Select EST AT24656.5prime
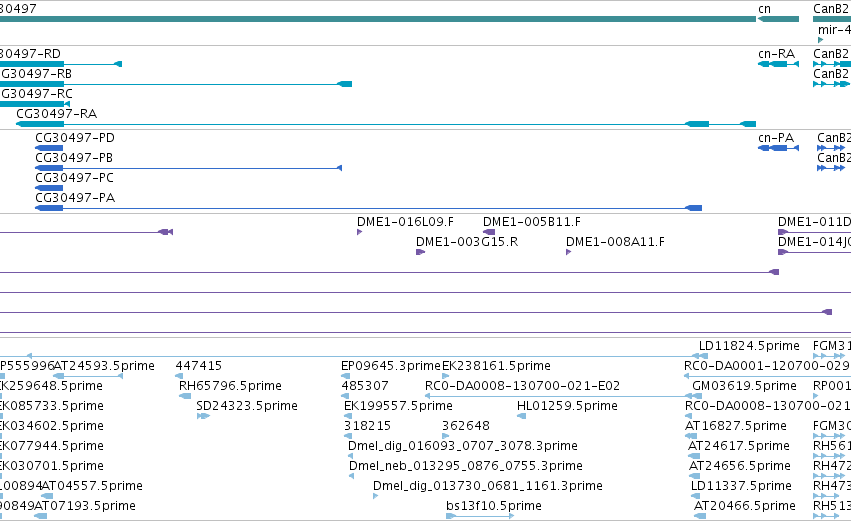 click(x=694, y=476)
